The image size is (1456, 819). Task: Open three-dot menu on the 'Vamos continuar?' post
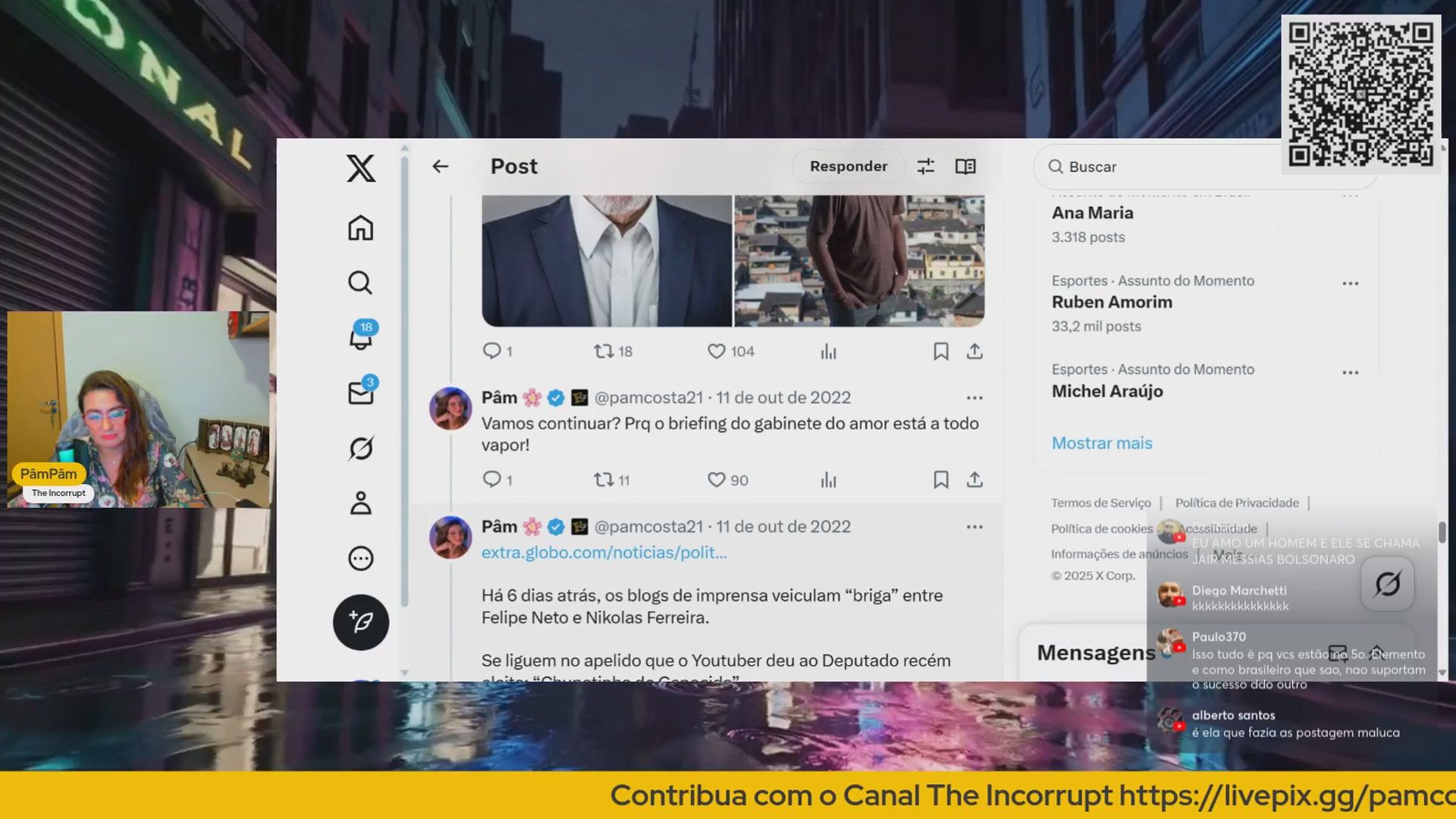click(x=974, y=398)
